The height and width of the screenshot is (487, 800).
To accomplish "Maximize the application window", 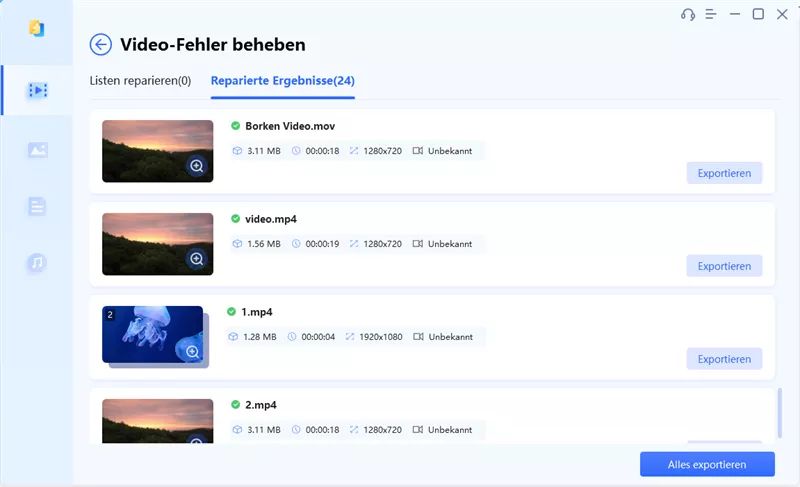I will click(x=758, y=14).
